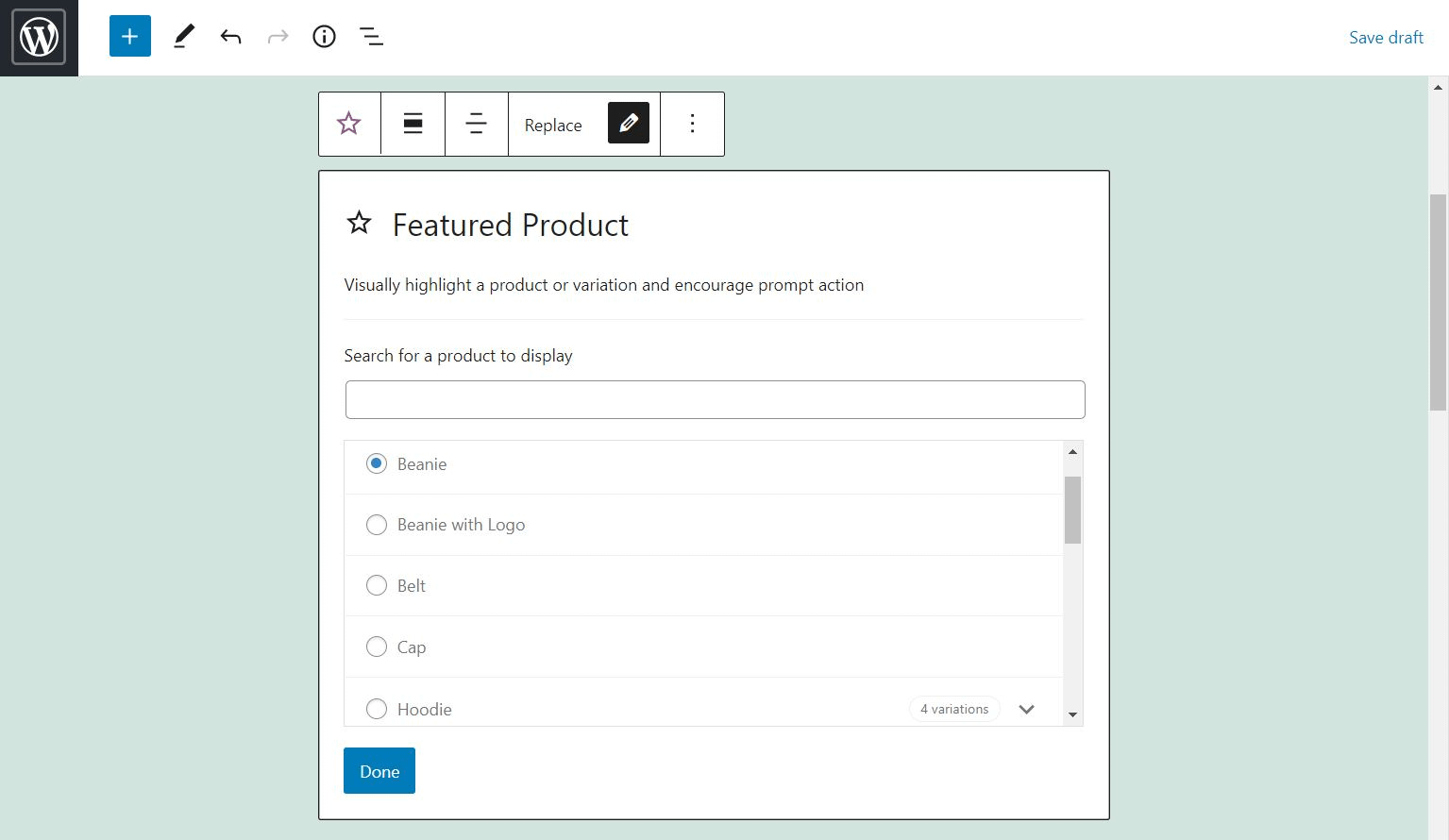Undo the last action
1449x840 pixels.
click(230, 36)
